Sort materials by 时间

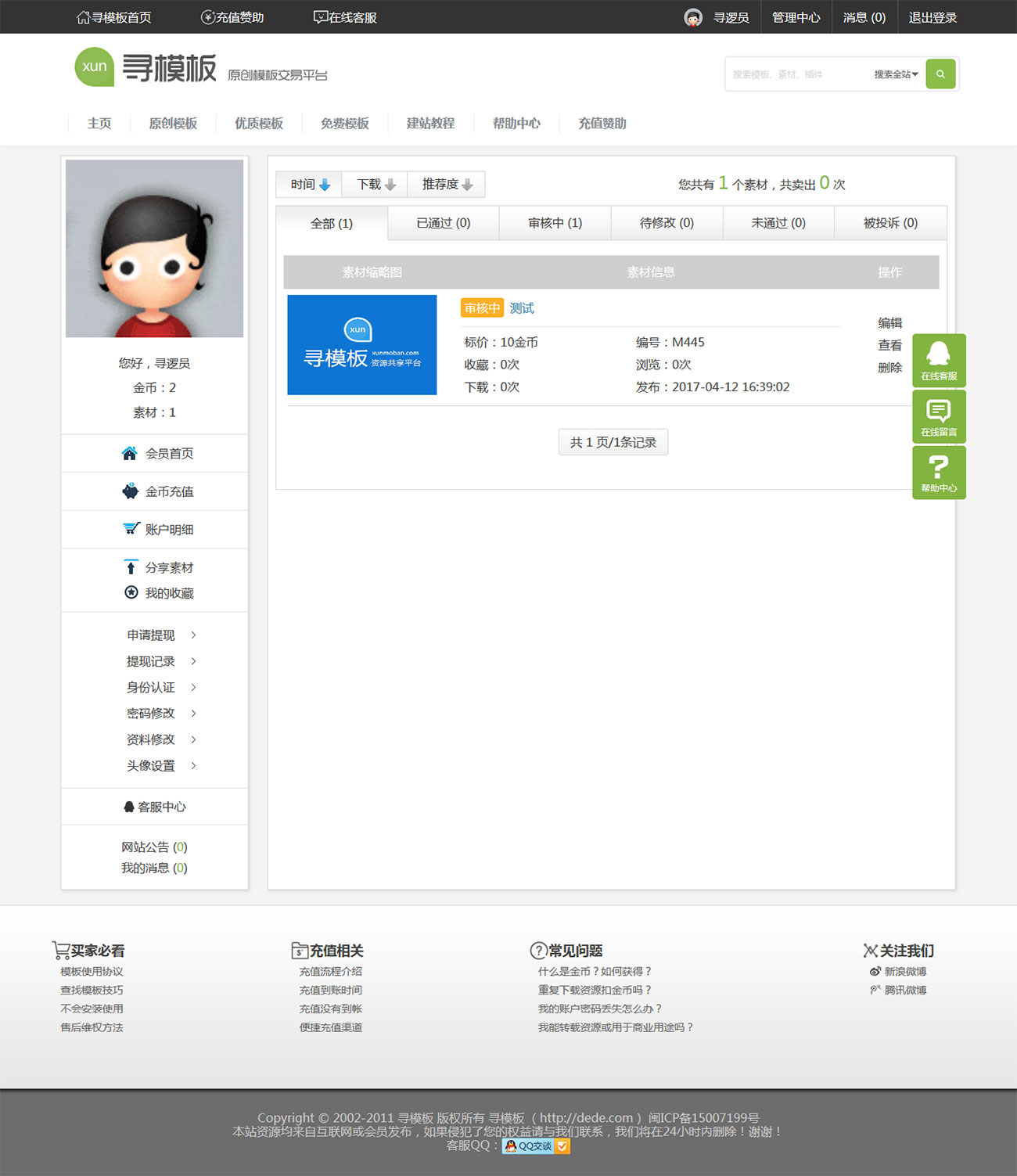point(310,185)
